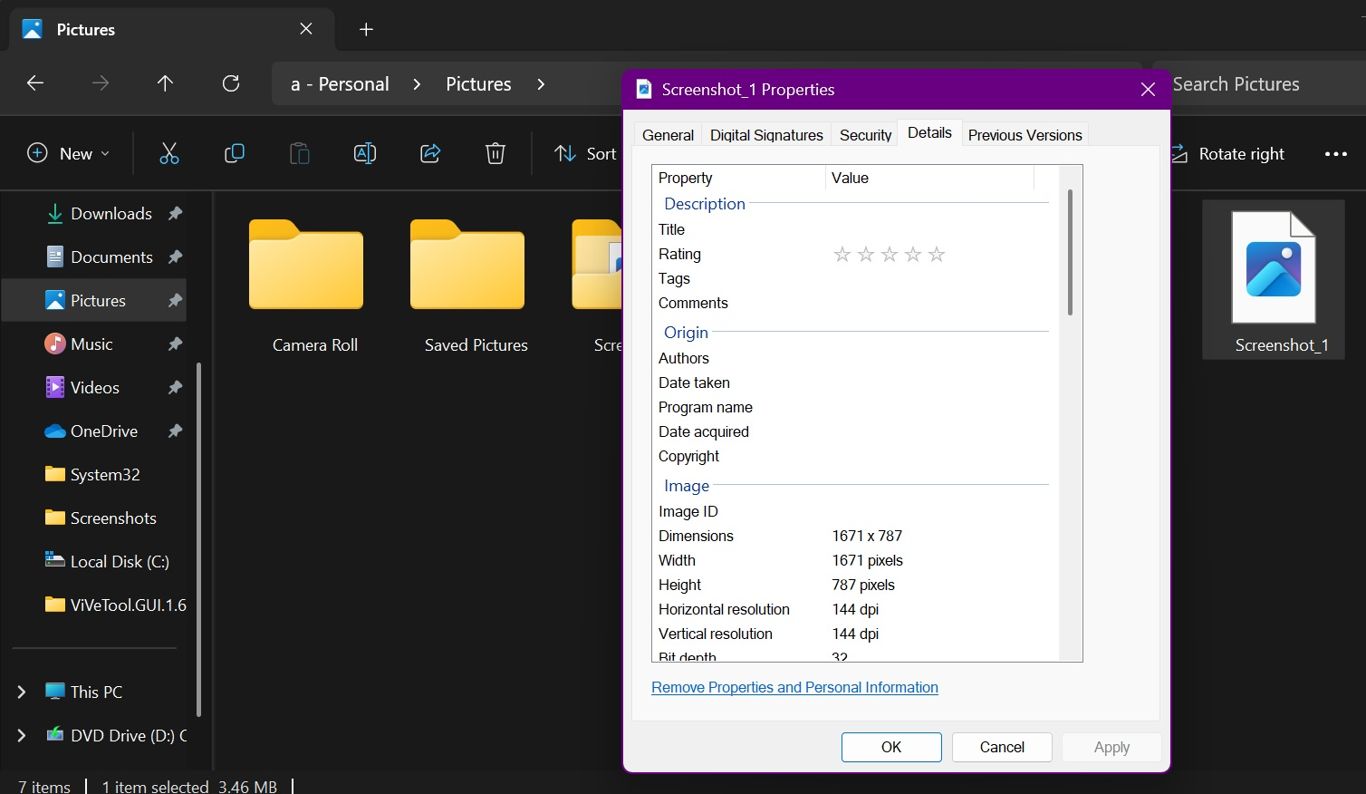Click the Cut icon in the toolbar
This screenshot has height=794, width=1366.
[168, 153]
